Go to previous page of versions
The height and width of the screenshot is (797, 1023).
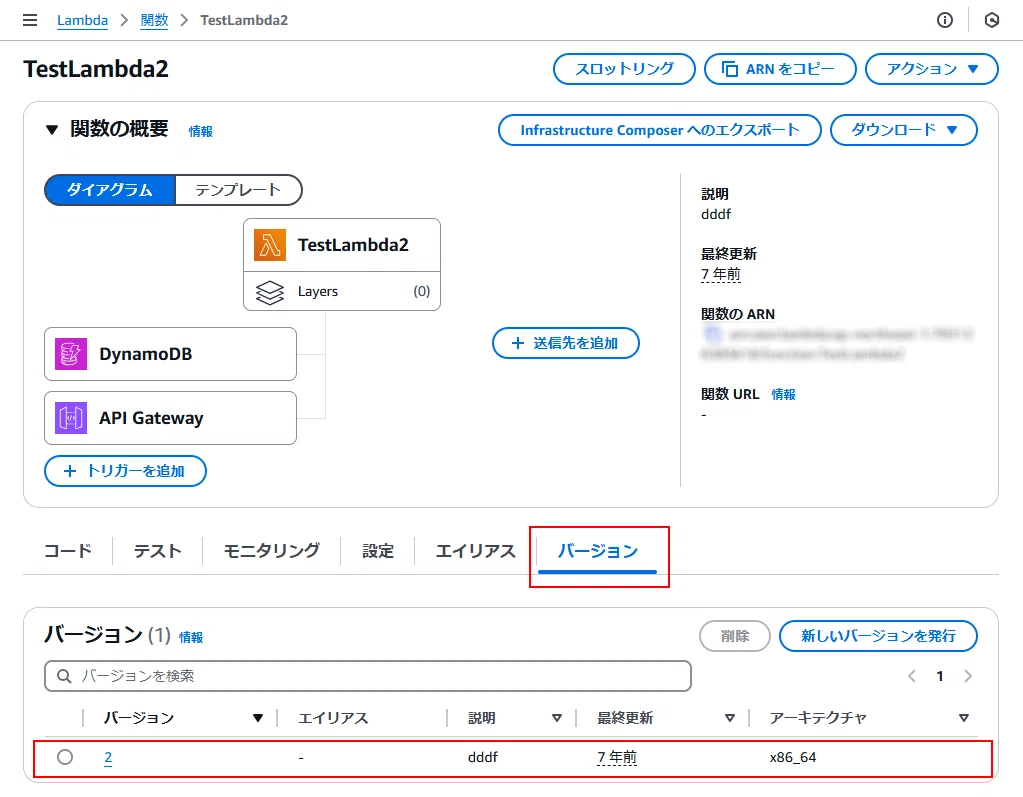click(912, 676)
